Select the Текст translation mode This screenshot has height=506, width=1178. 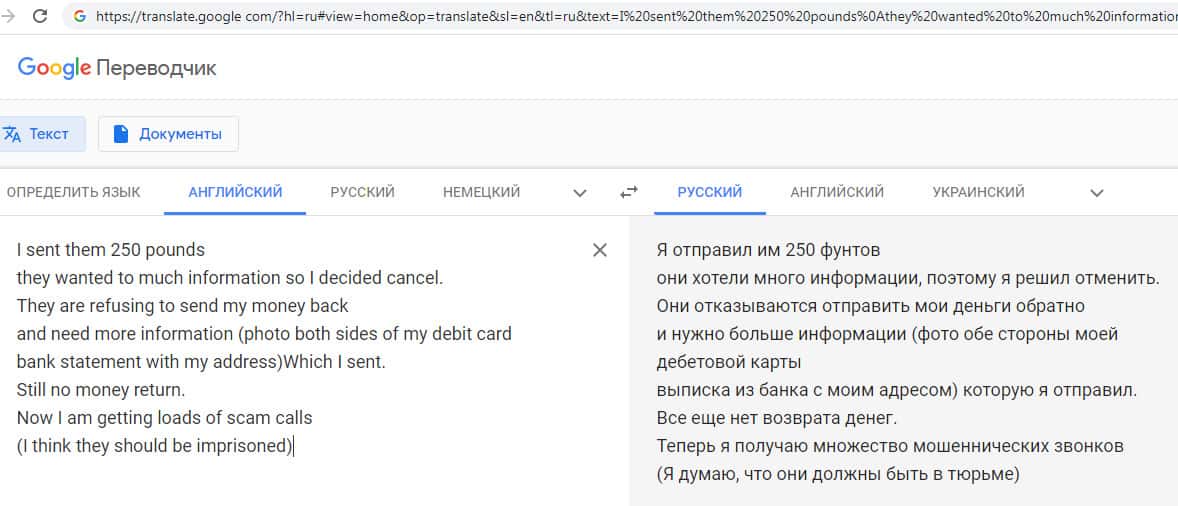(x=38, y=134)
